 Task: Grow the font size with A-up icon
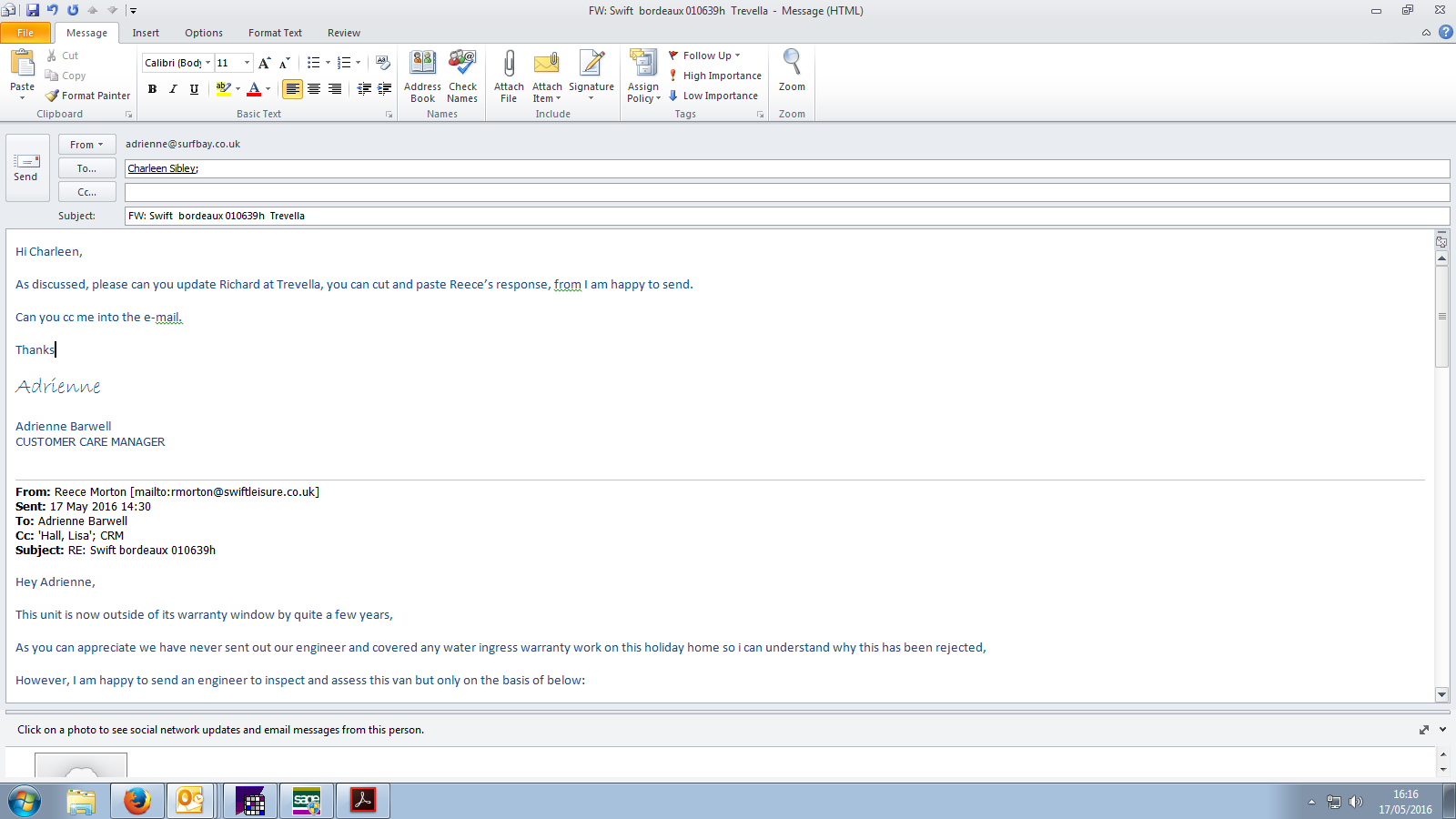point(264,63)
